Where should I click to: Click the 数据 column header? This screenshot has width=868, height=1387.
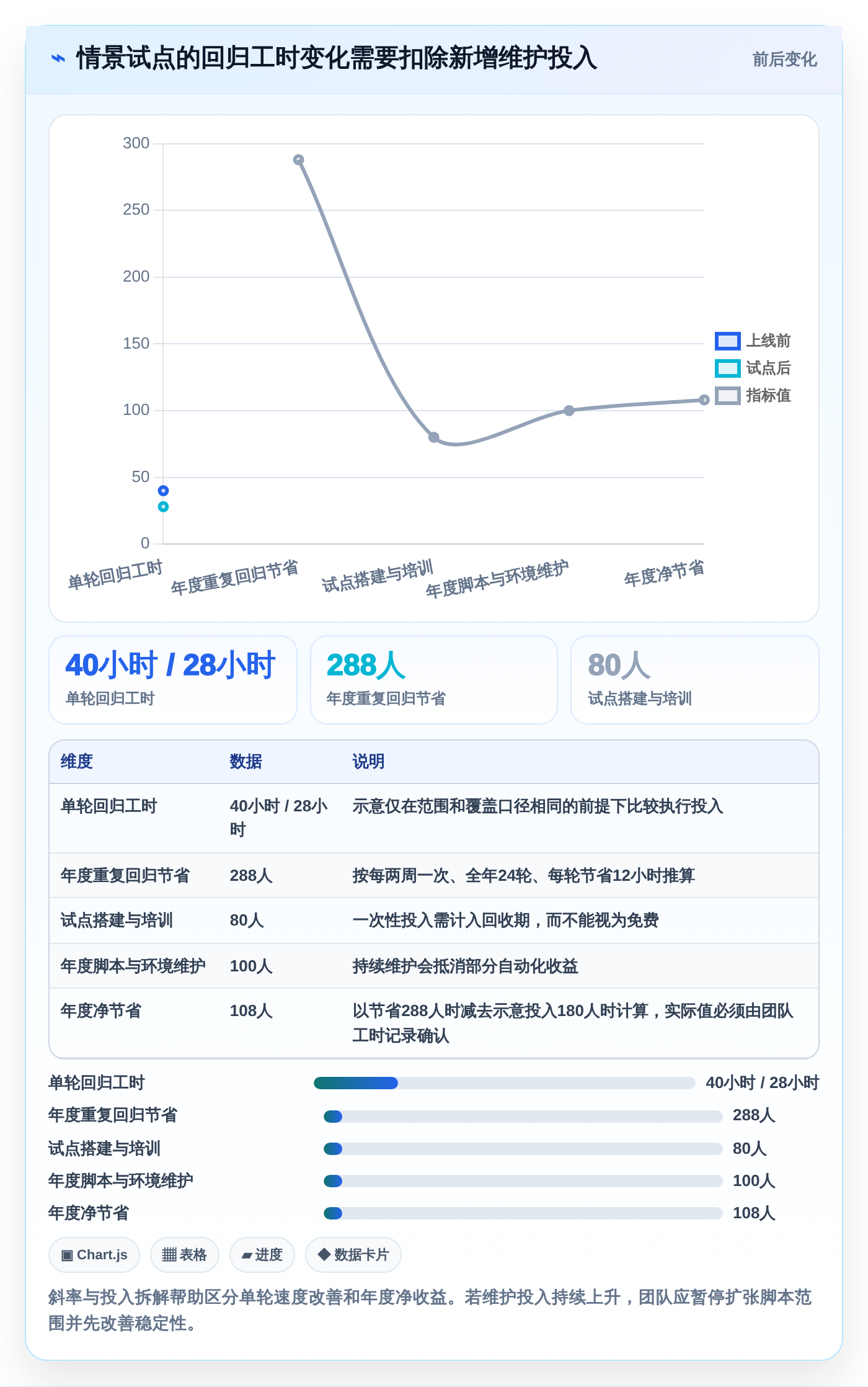pos(246,762)
